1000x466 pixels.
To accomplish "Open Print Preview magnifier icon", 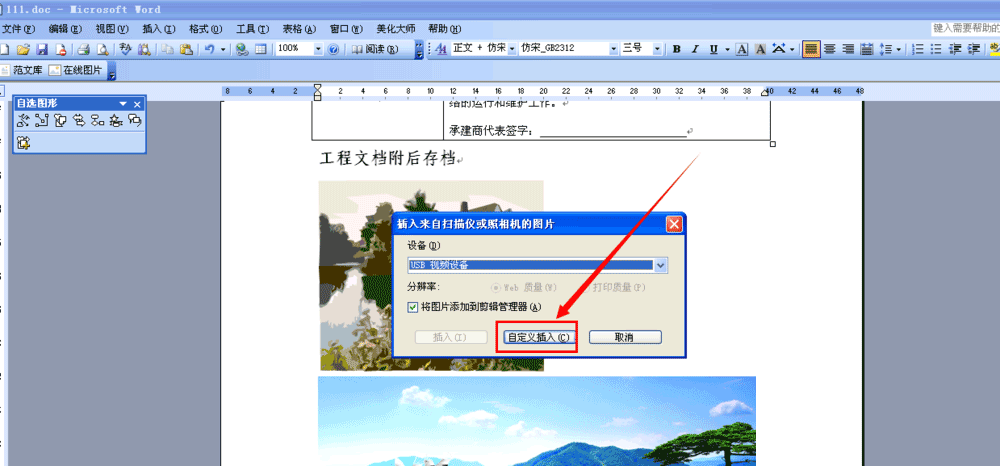I will pos(102,49).
